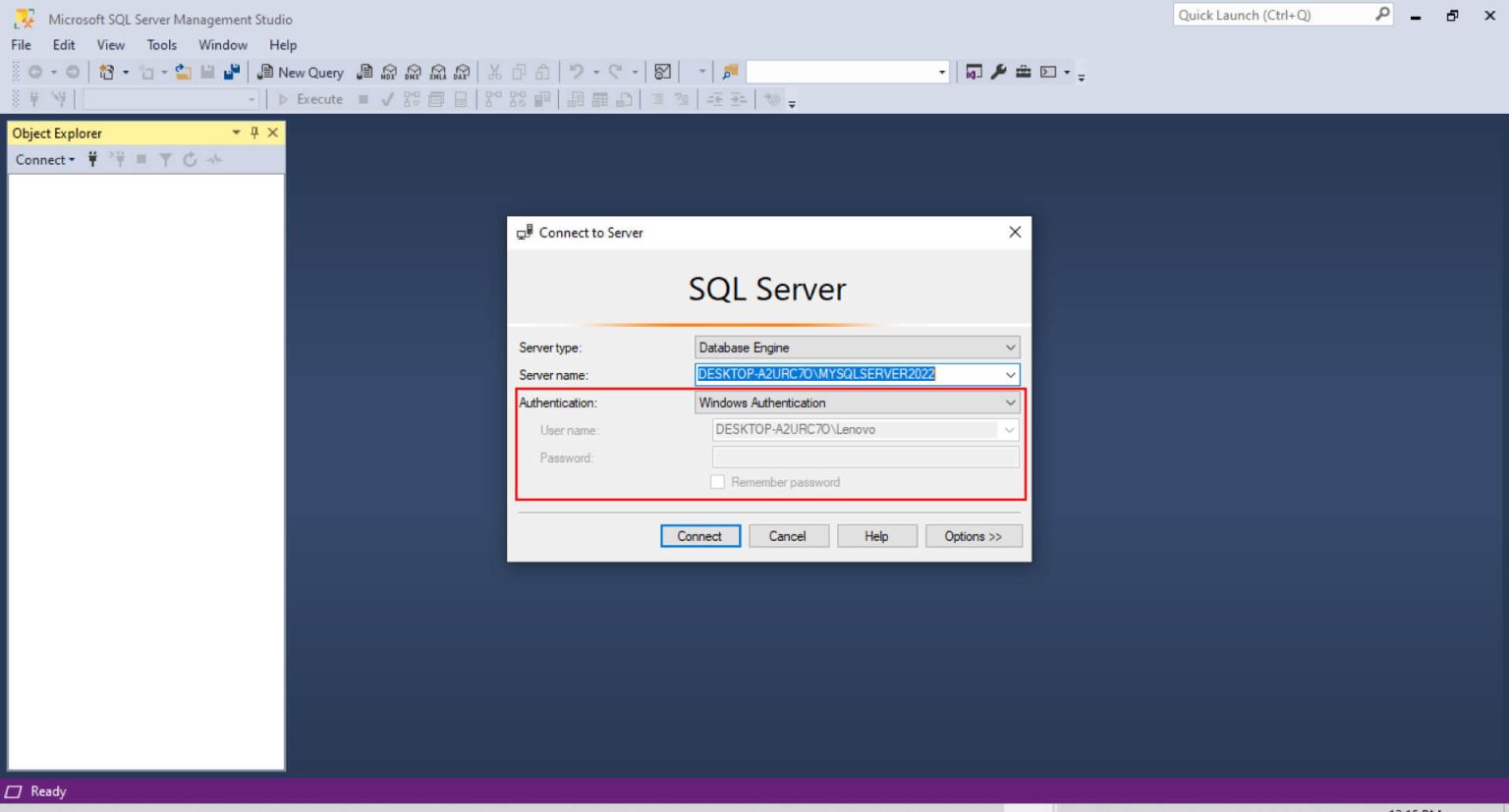Screen dimensions: 1509x812
Task: Click inside the Quick Launch search box
Action: (1267, 15)
